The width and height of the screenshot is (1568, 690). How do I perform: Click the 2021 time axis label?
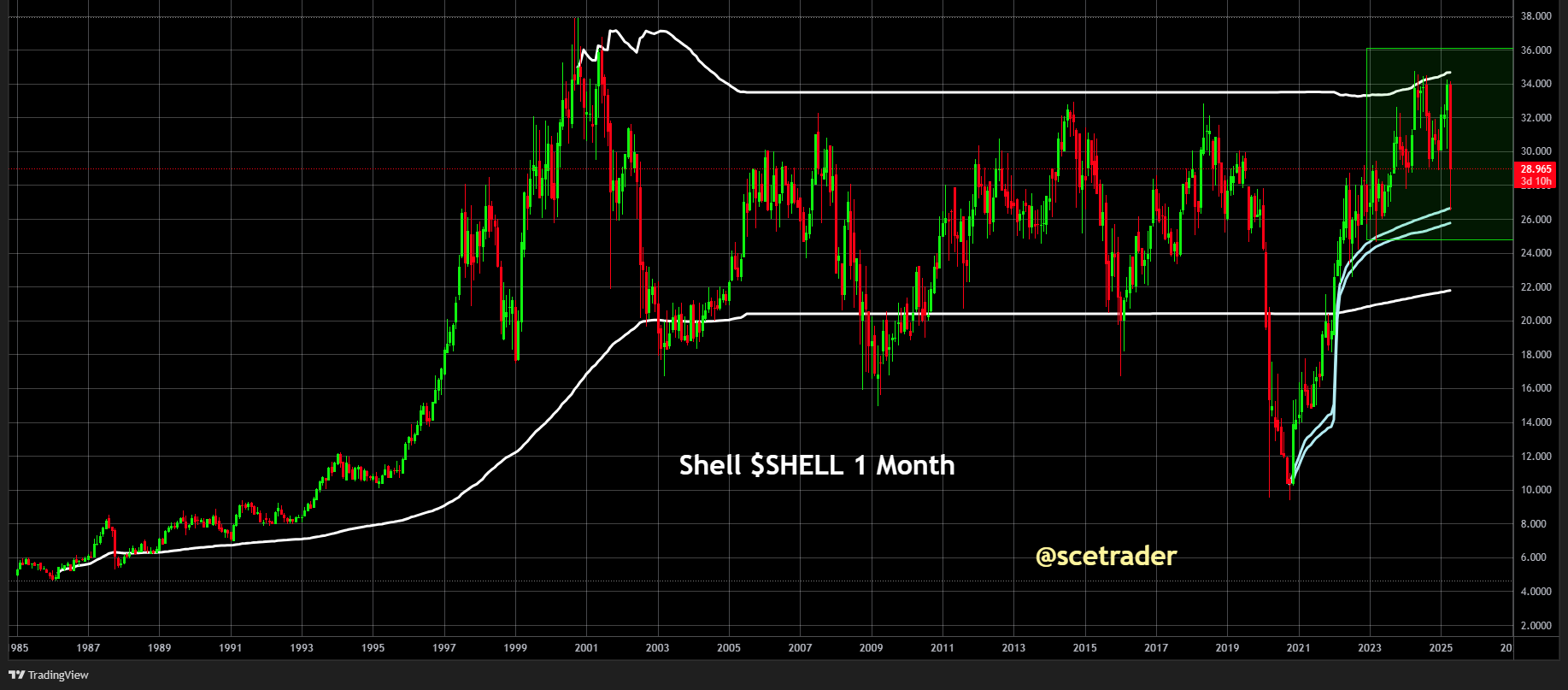(x=1299, y=648)
